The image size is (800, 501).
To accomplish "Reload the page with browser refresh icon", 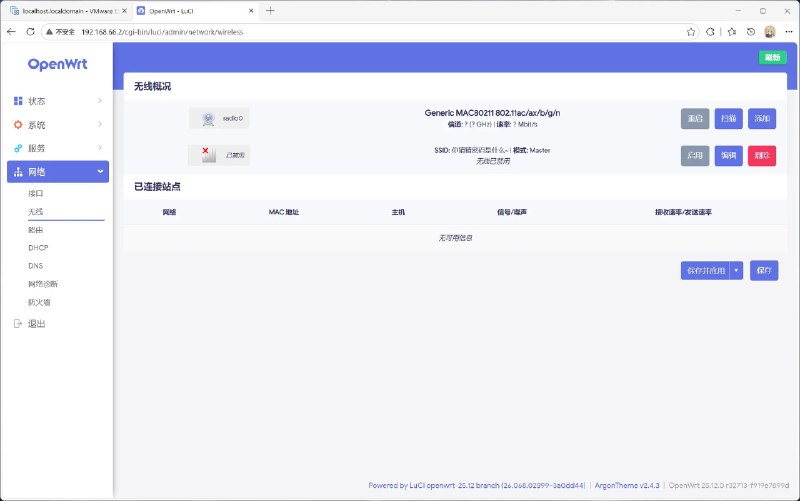I will click(x=30, y=32).
